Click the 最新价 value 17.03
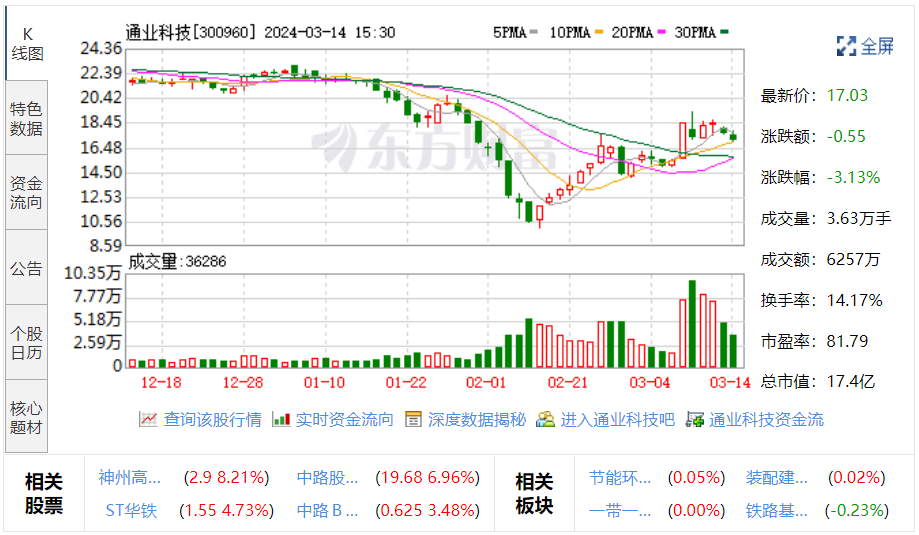 click(847, 96)
